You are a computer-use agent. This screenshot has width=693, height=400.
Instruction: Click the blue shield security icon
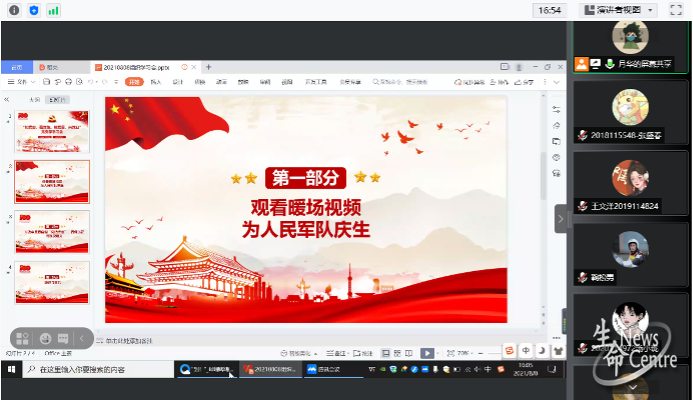pos(33,10)
